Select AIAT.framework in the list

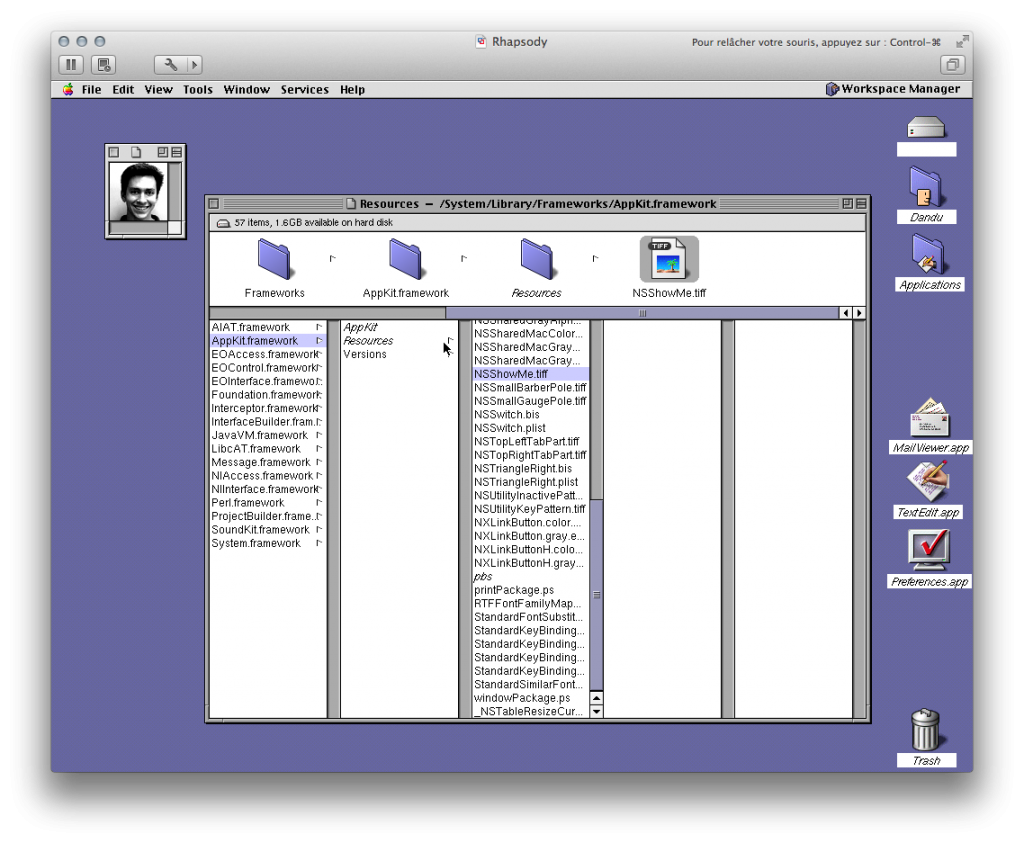(x=268, y=327)
